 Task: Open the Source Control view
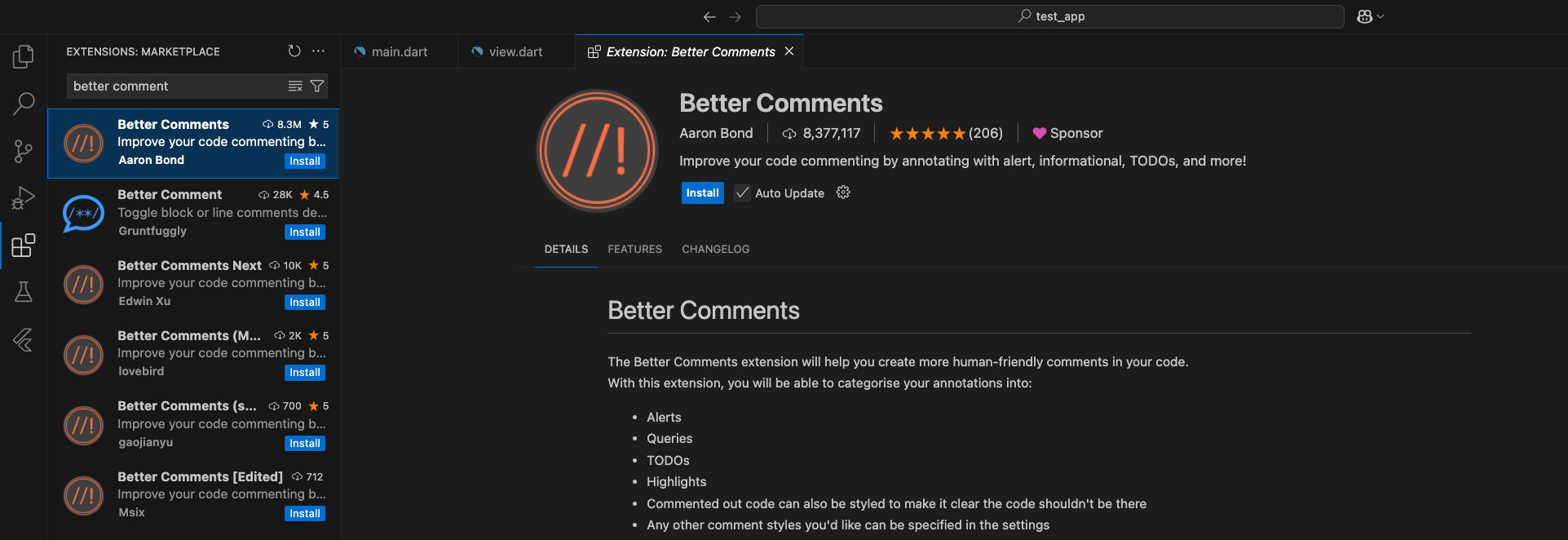point(24,151)
